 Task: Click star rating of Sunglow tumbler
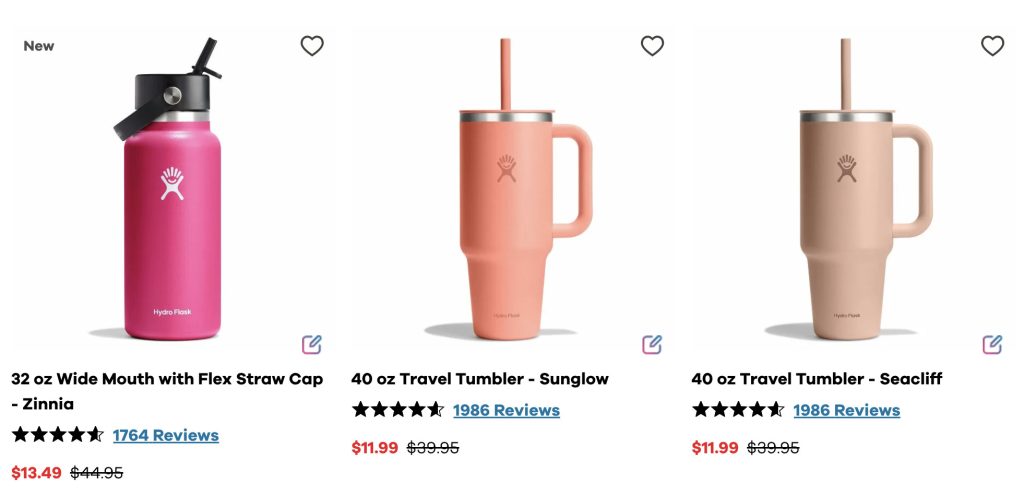click(x=398, y=410)
